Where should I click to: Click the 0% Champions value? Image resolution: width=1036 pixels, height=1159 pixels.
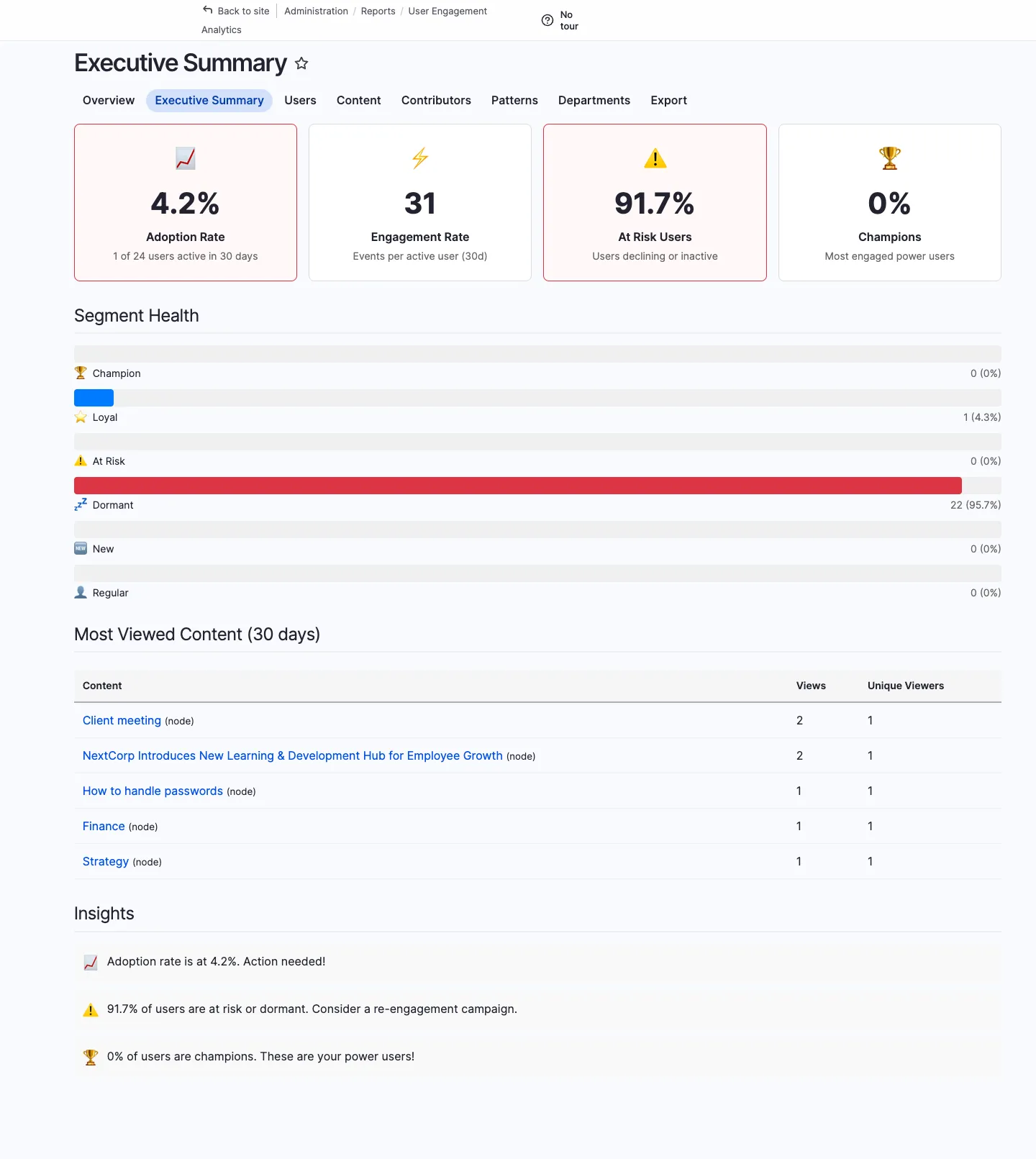890,204
